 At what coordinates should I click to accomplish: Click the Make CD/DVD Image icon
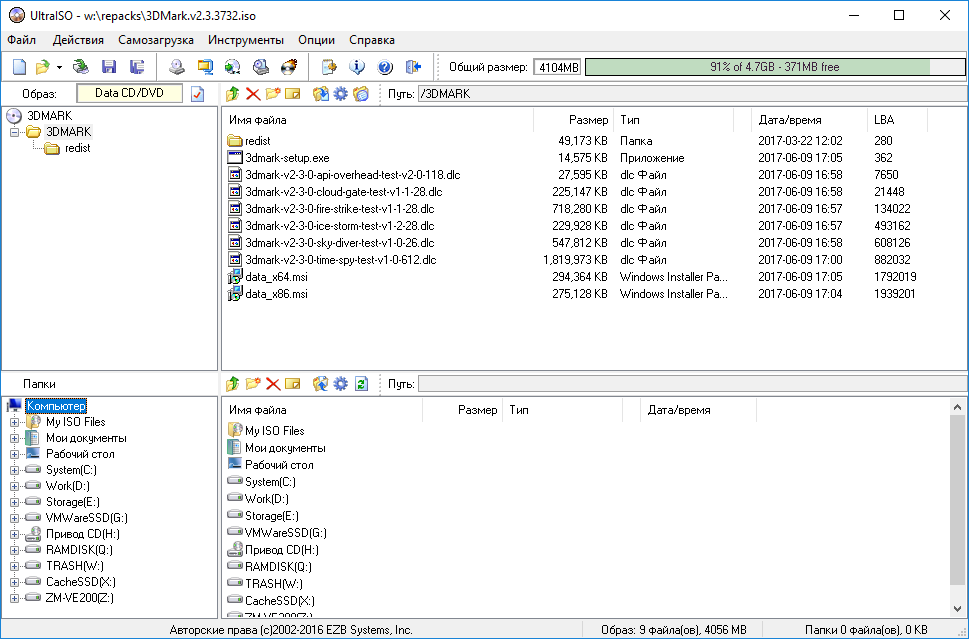point(177,67)
